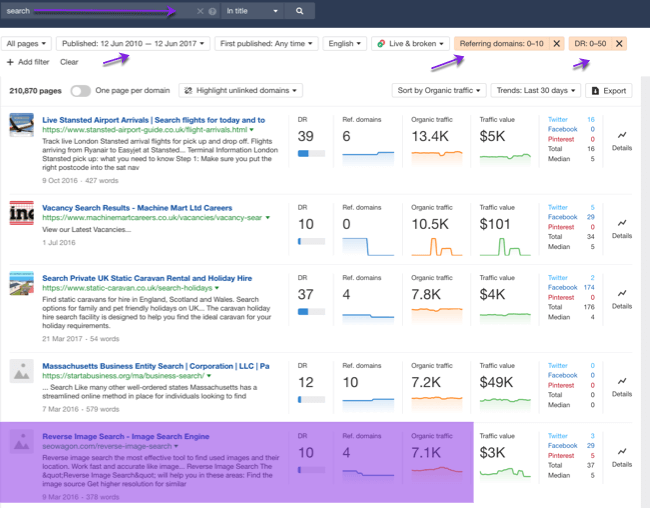Image resolution: width=650 pixels, height=508 pixels.
Task: Expand the Sort by Organic traffic dropdown
Action: coord(438,90)
